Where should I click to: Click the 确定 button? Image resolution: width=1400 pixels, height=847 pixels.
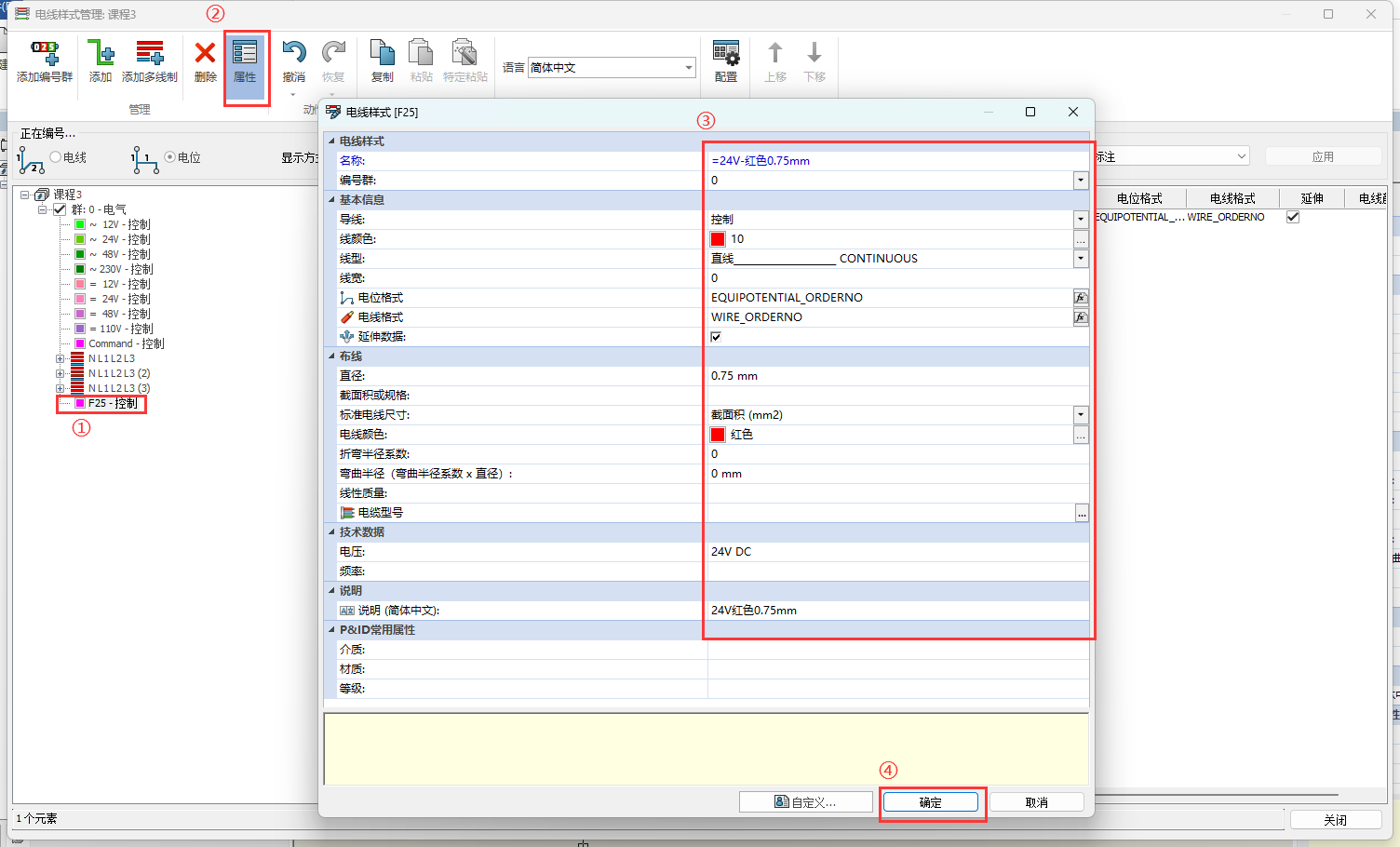(x=930, y=802)
